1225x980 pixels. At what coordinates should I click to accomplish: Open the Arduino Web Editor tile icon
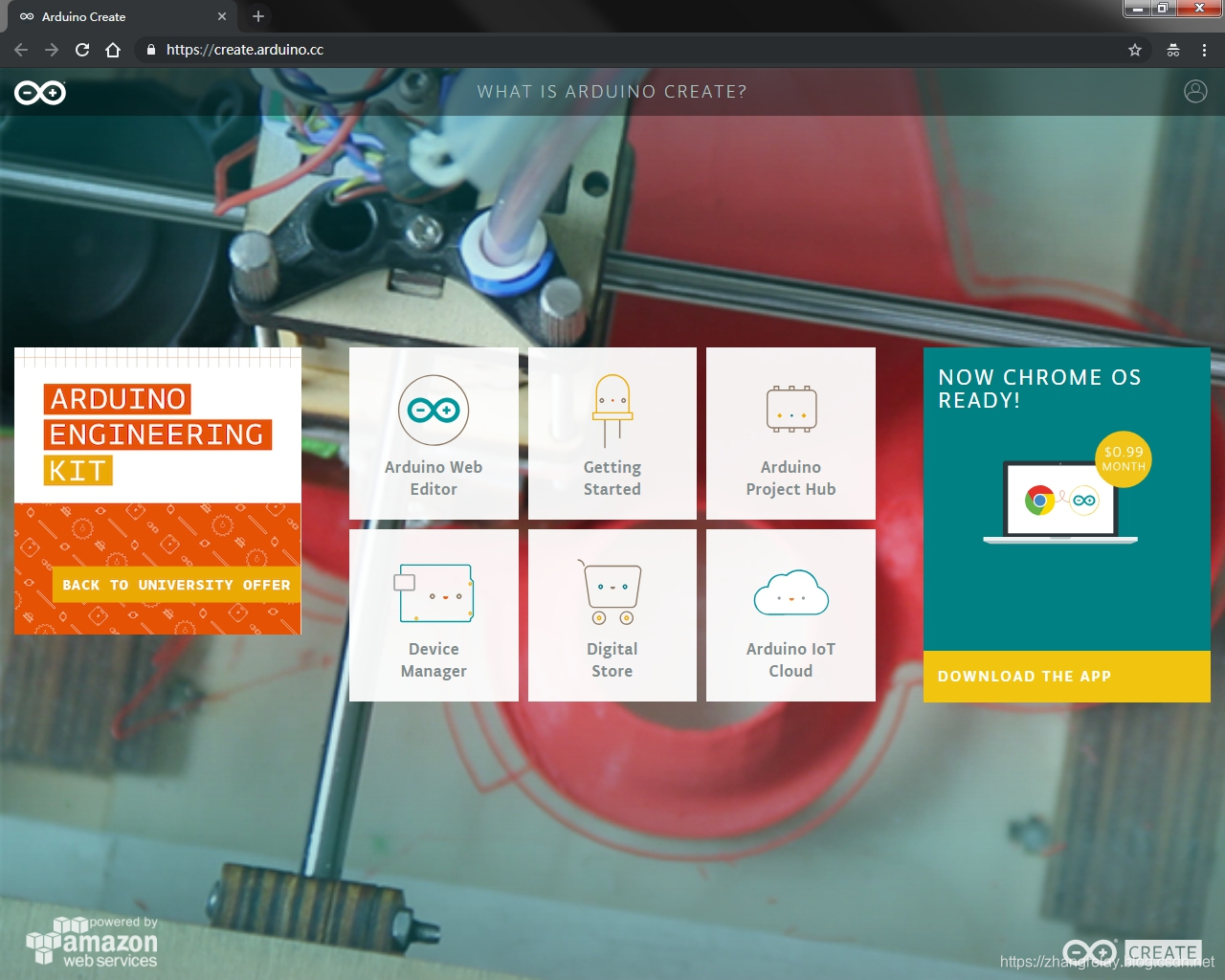point(434,410)
